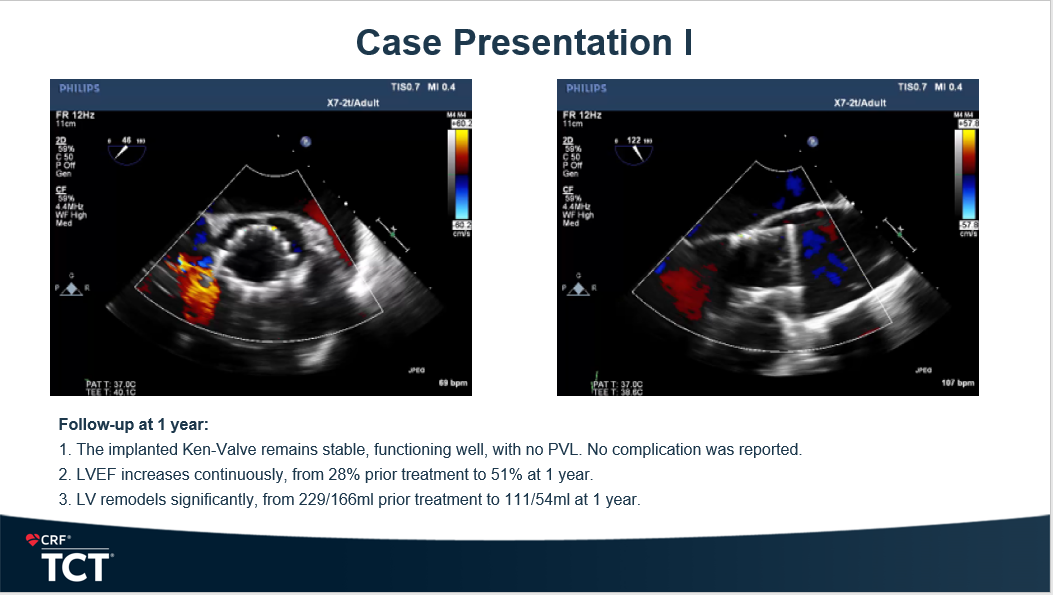Click the Philips logo on right echo

coord(586,88)
